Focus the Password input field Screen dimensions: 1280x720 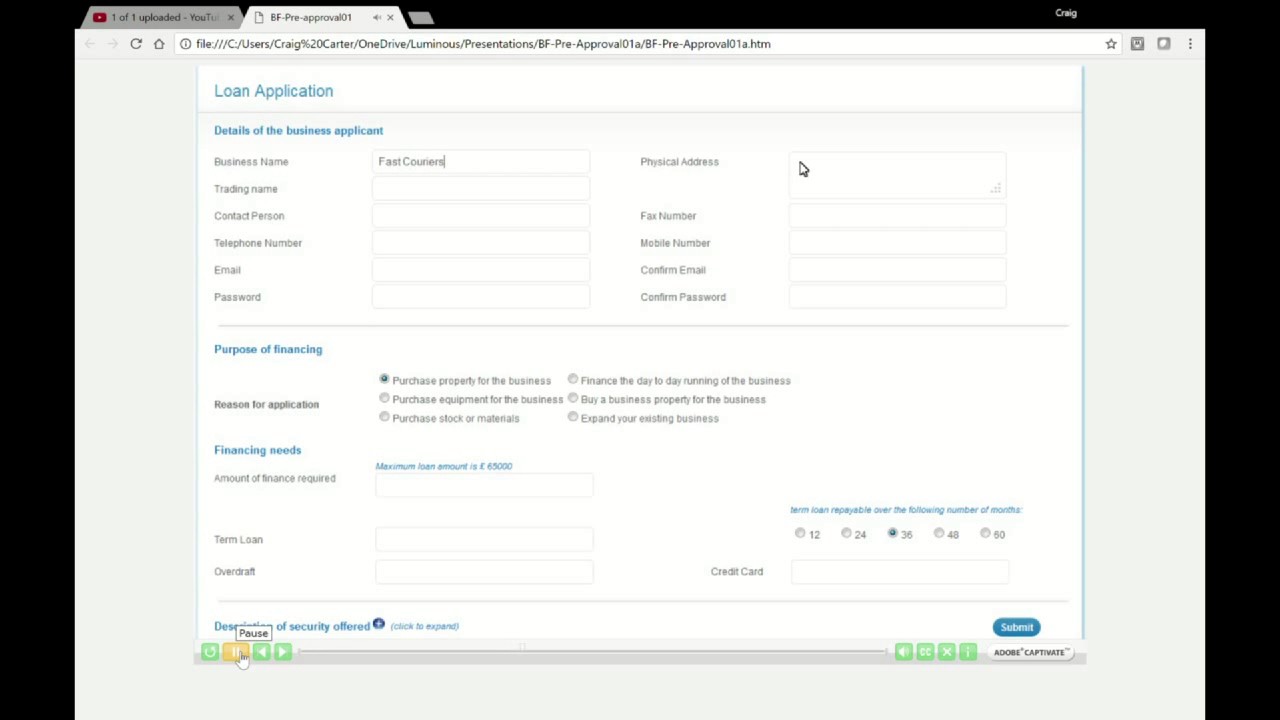(x=481, y=297)
